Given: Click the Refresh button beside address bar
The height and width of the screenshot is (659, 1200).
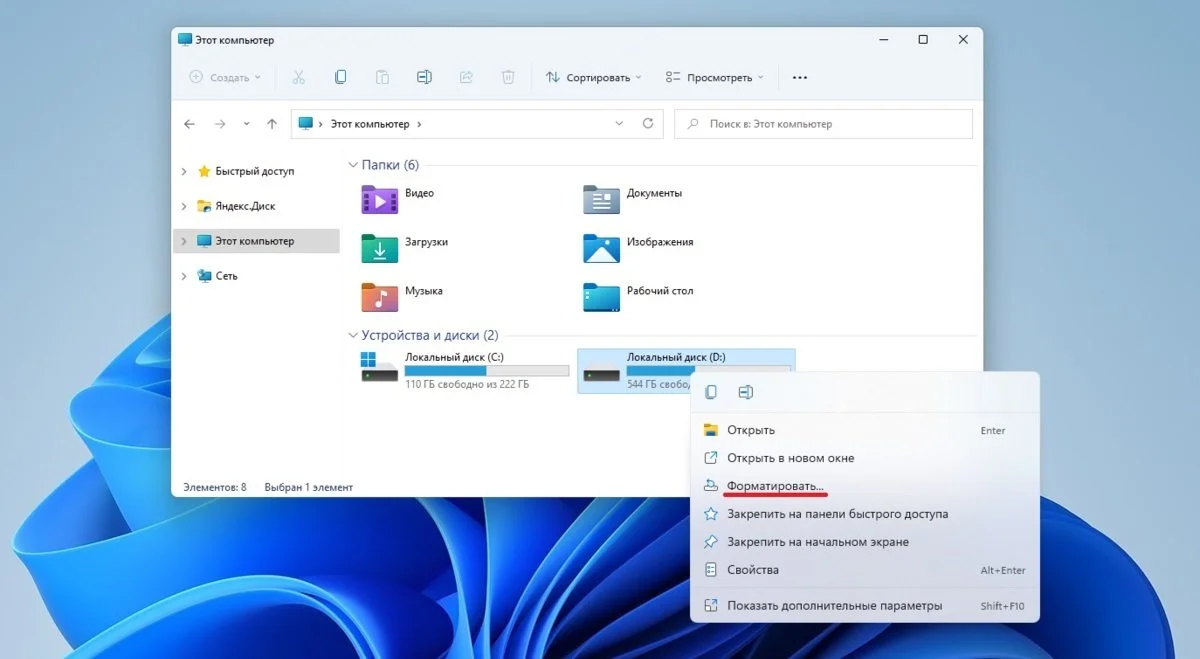Looking at the screenshot, I should click(x=648, y=124).
